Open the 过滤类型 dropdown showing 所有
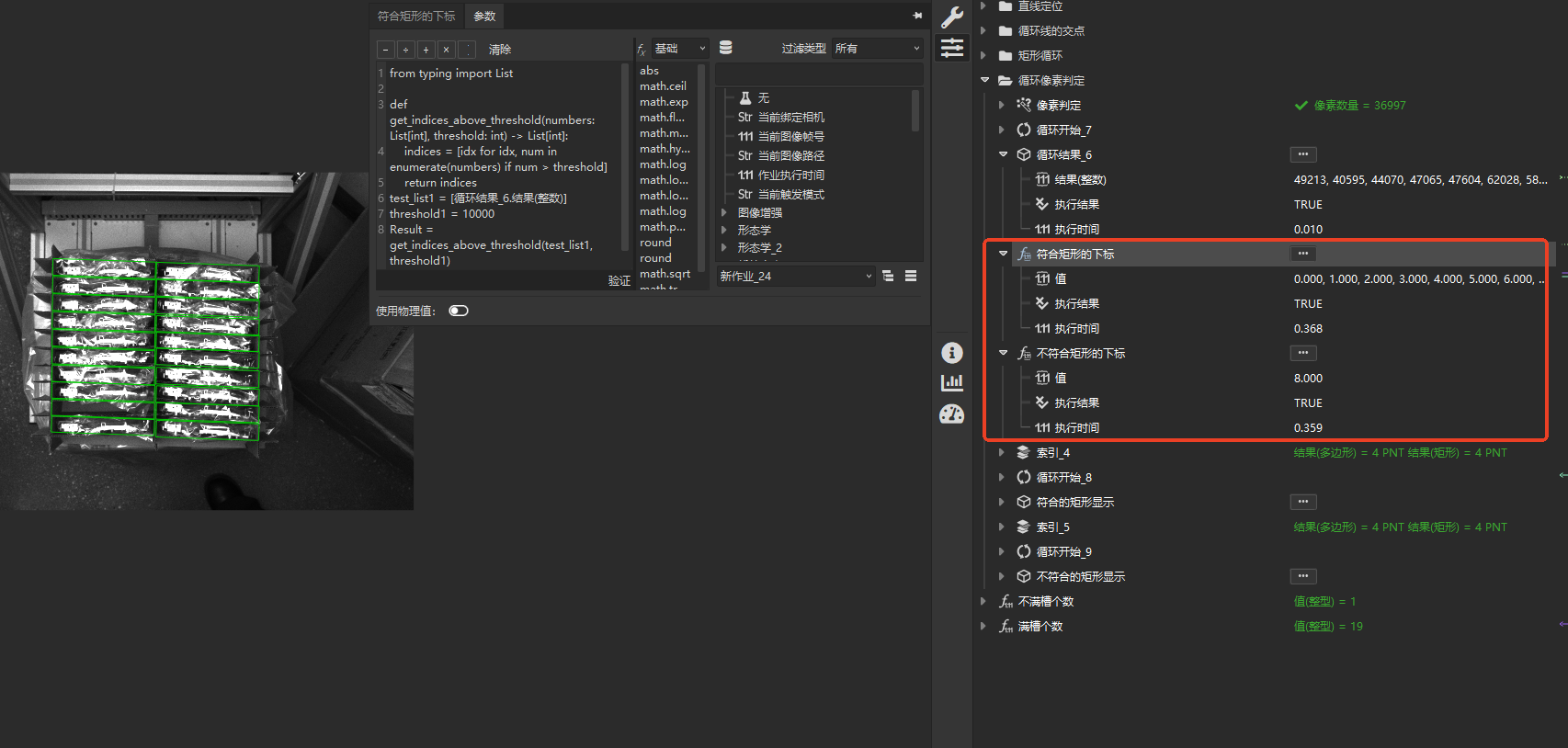 (x=877, y=49)
